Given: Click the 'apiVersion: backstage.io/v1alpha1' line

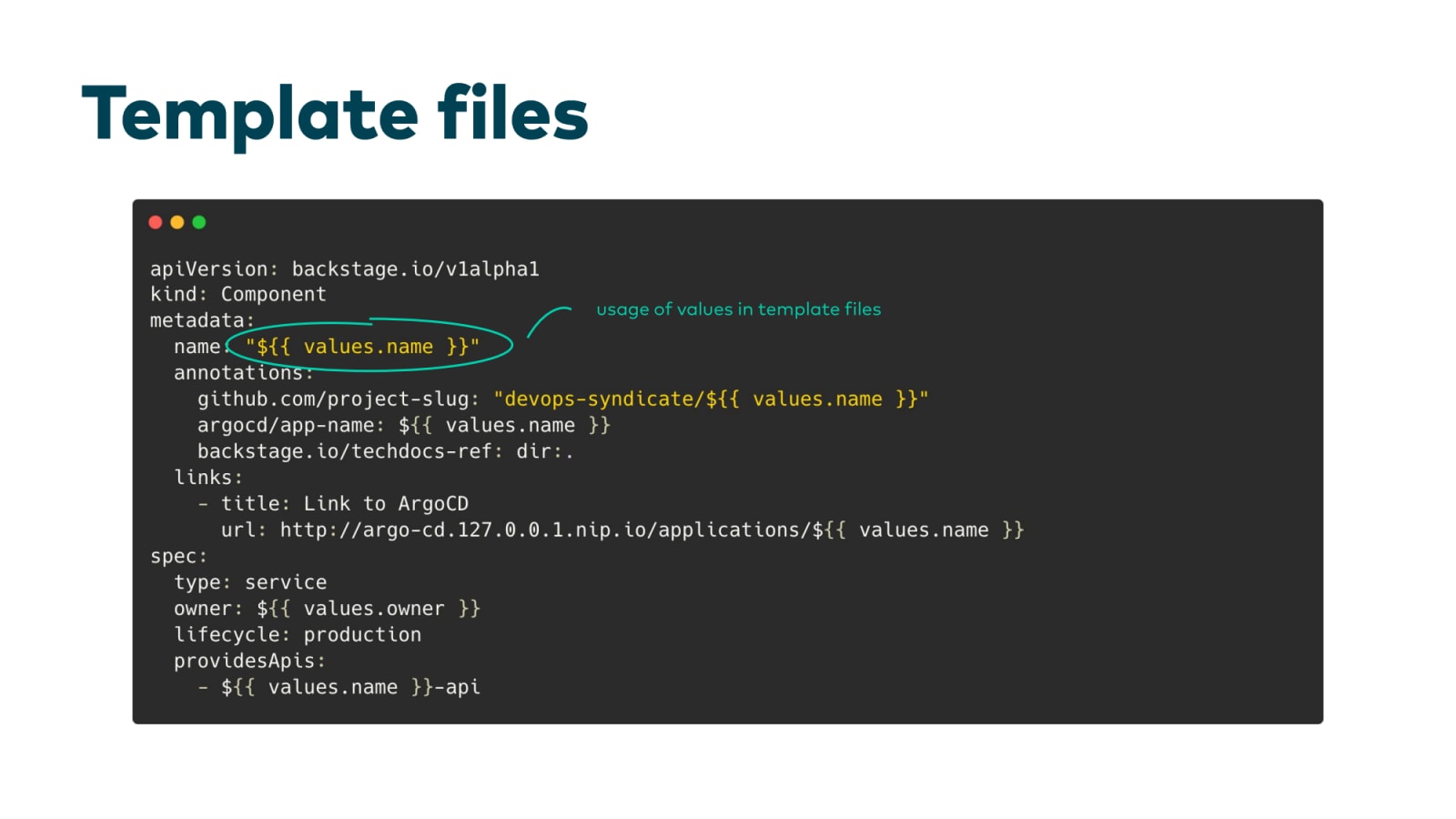Looking at the screenshot, I should [x=345, y=269].
